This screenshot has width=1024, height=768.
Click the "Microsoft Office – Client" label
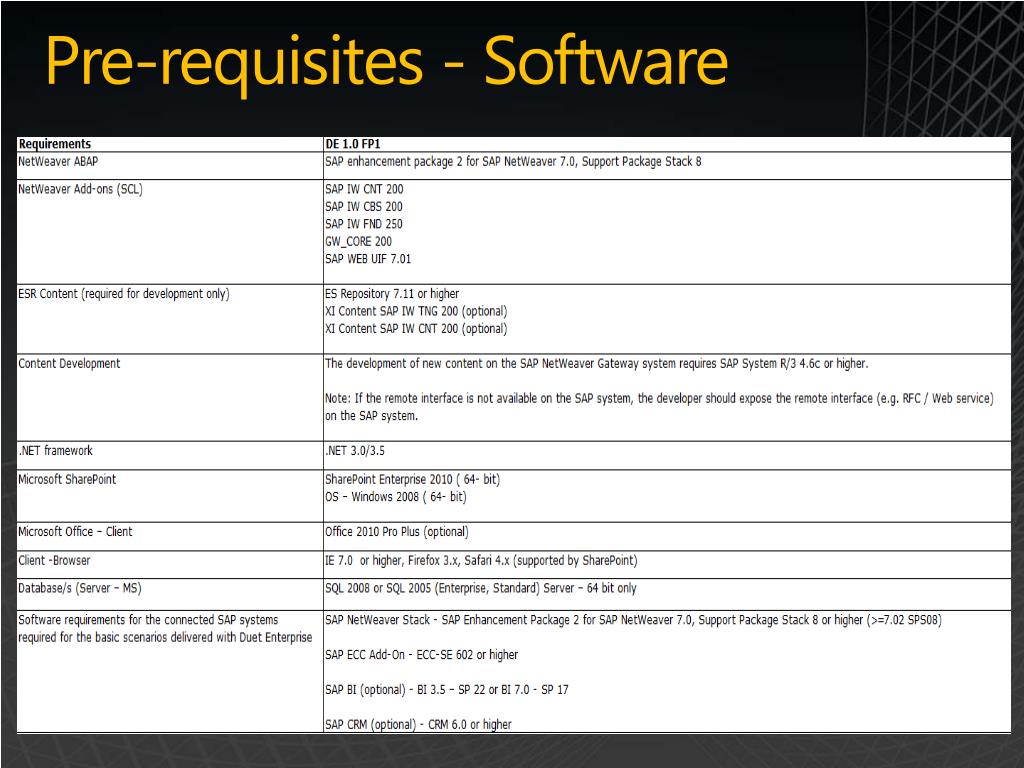tap(75, 532)
